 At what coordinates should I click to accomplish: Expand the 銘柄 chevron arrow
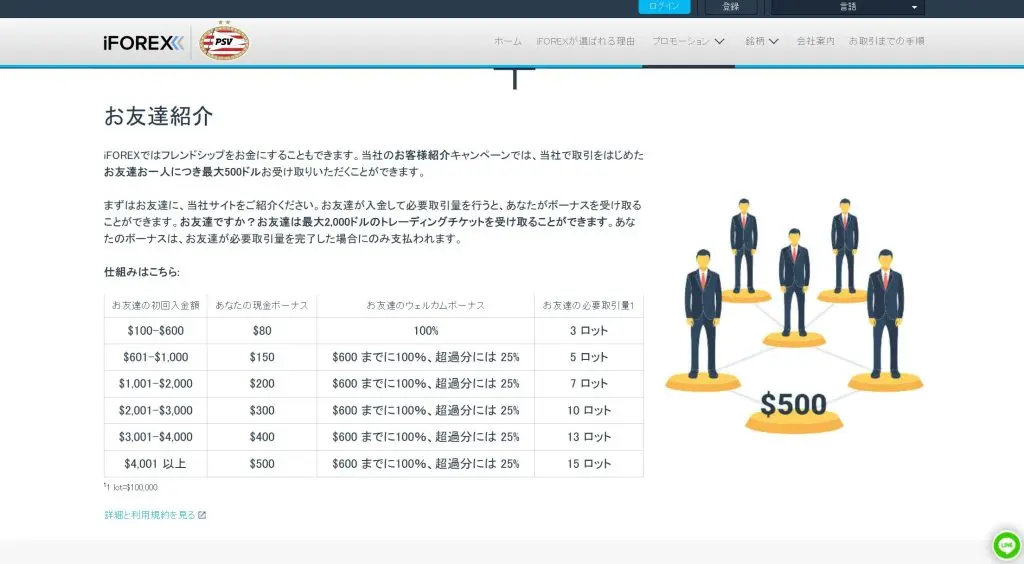tap(773, 42)
